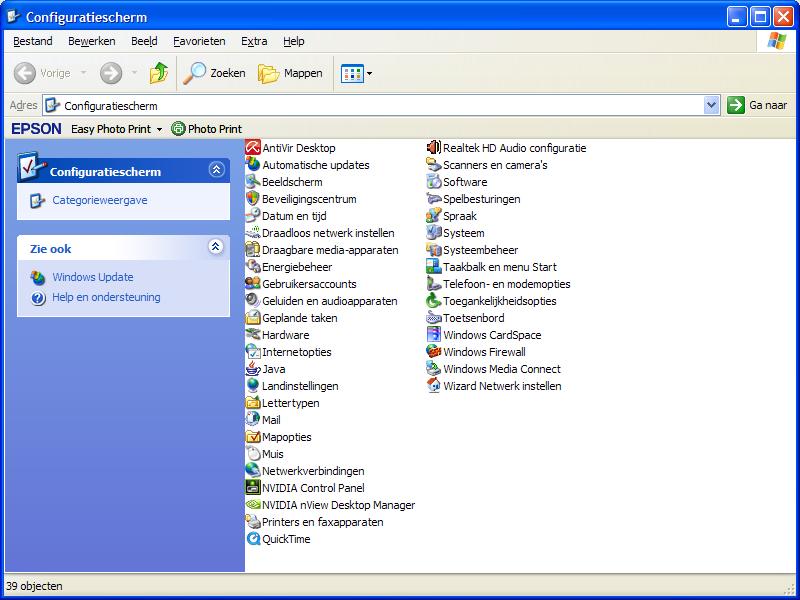Open Easy Photo Print dropdown arrow

pyautogui.click(x=159, y=130)
